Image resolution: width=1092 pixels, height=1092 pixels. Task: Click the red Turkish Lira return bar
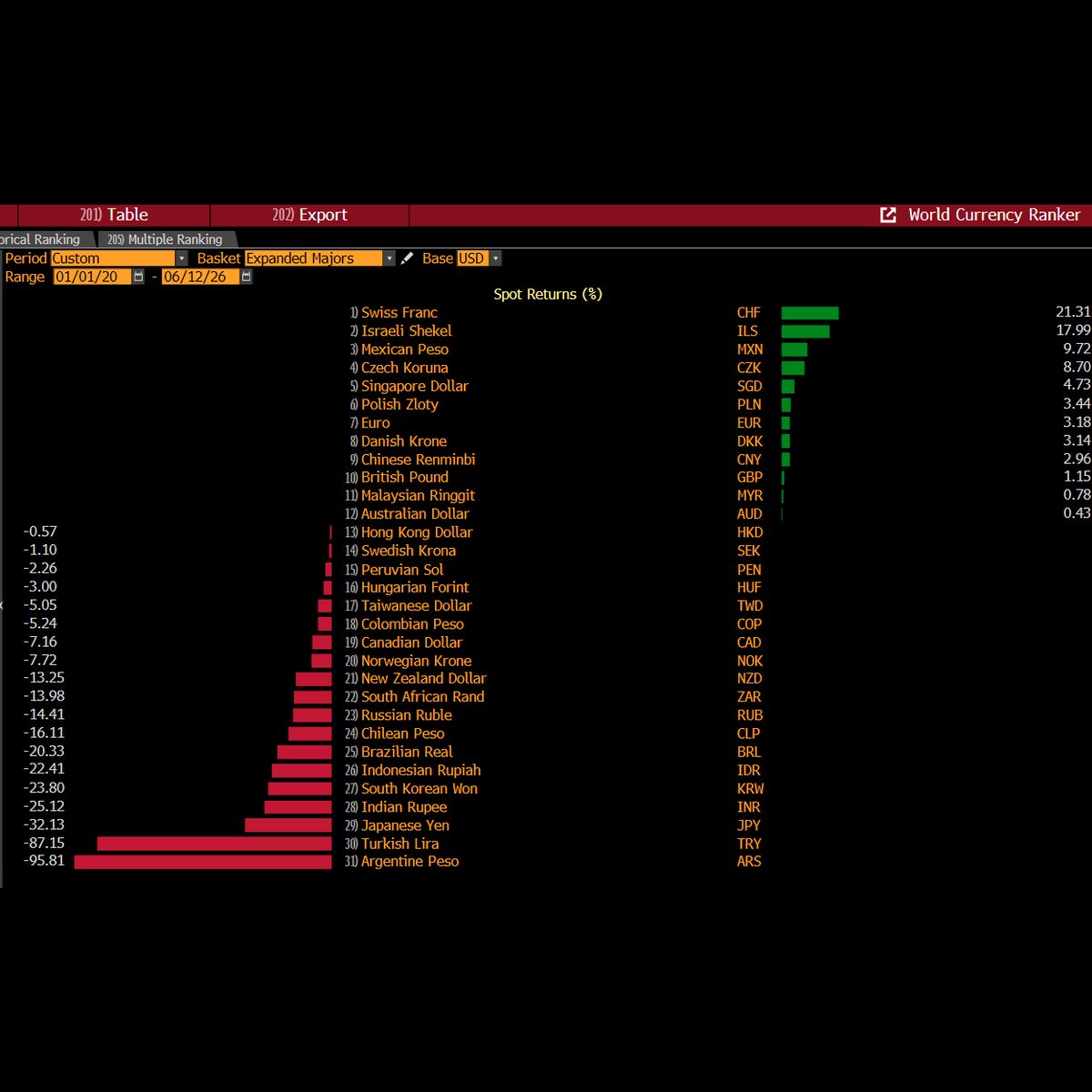point(215,844)
